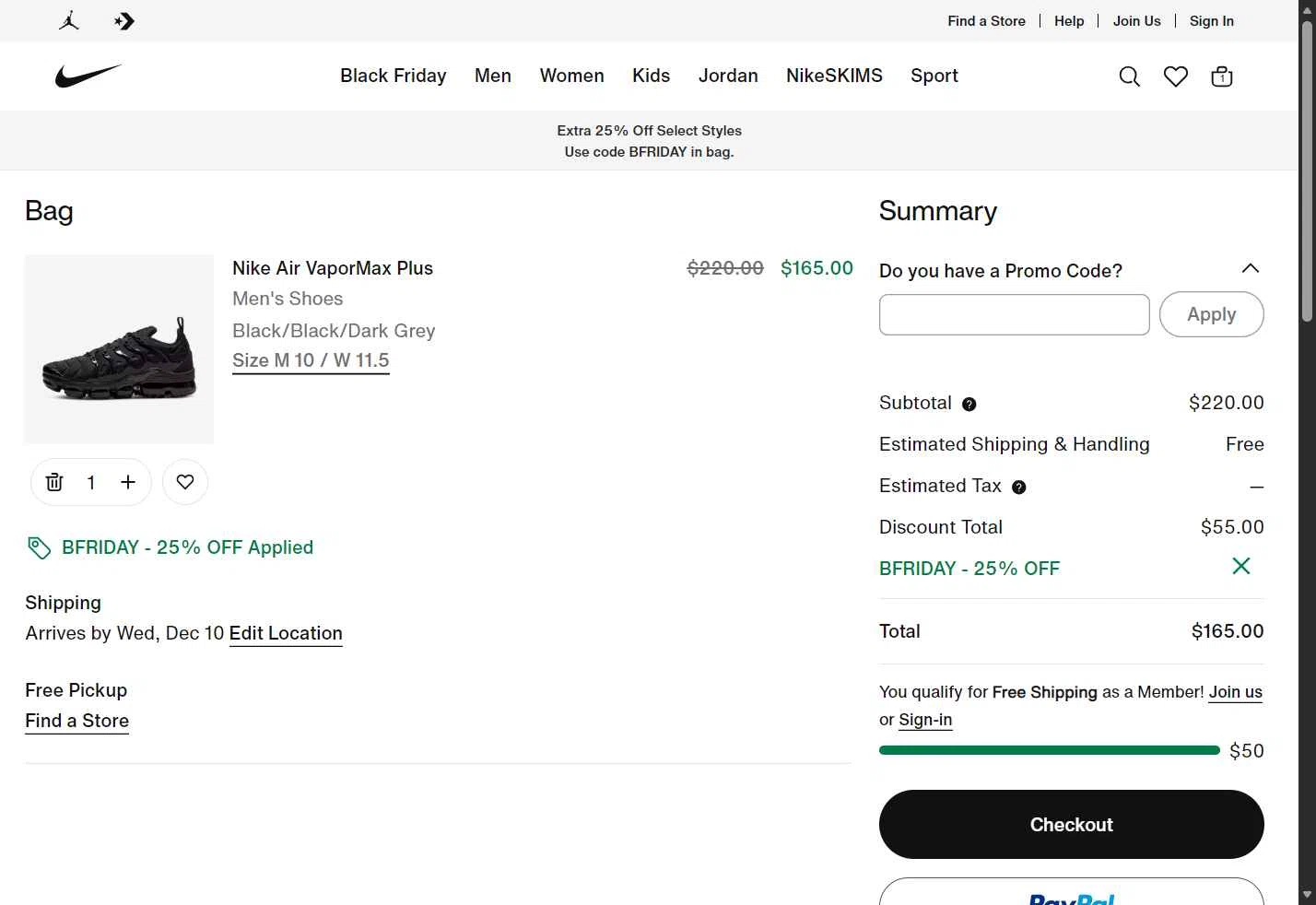Viewport: 1316px width, 905px height.
Task: Open the Jordan menu
Action: pyautogui.click(x=728, y=76)
